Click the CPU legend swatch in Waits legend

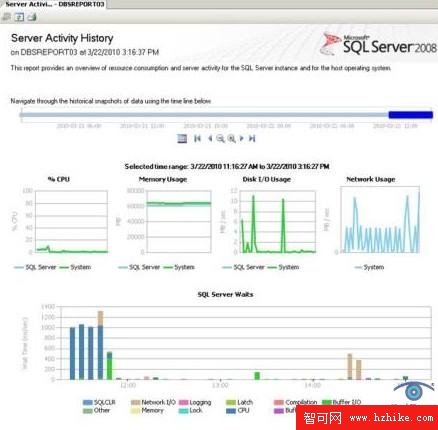231,411
